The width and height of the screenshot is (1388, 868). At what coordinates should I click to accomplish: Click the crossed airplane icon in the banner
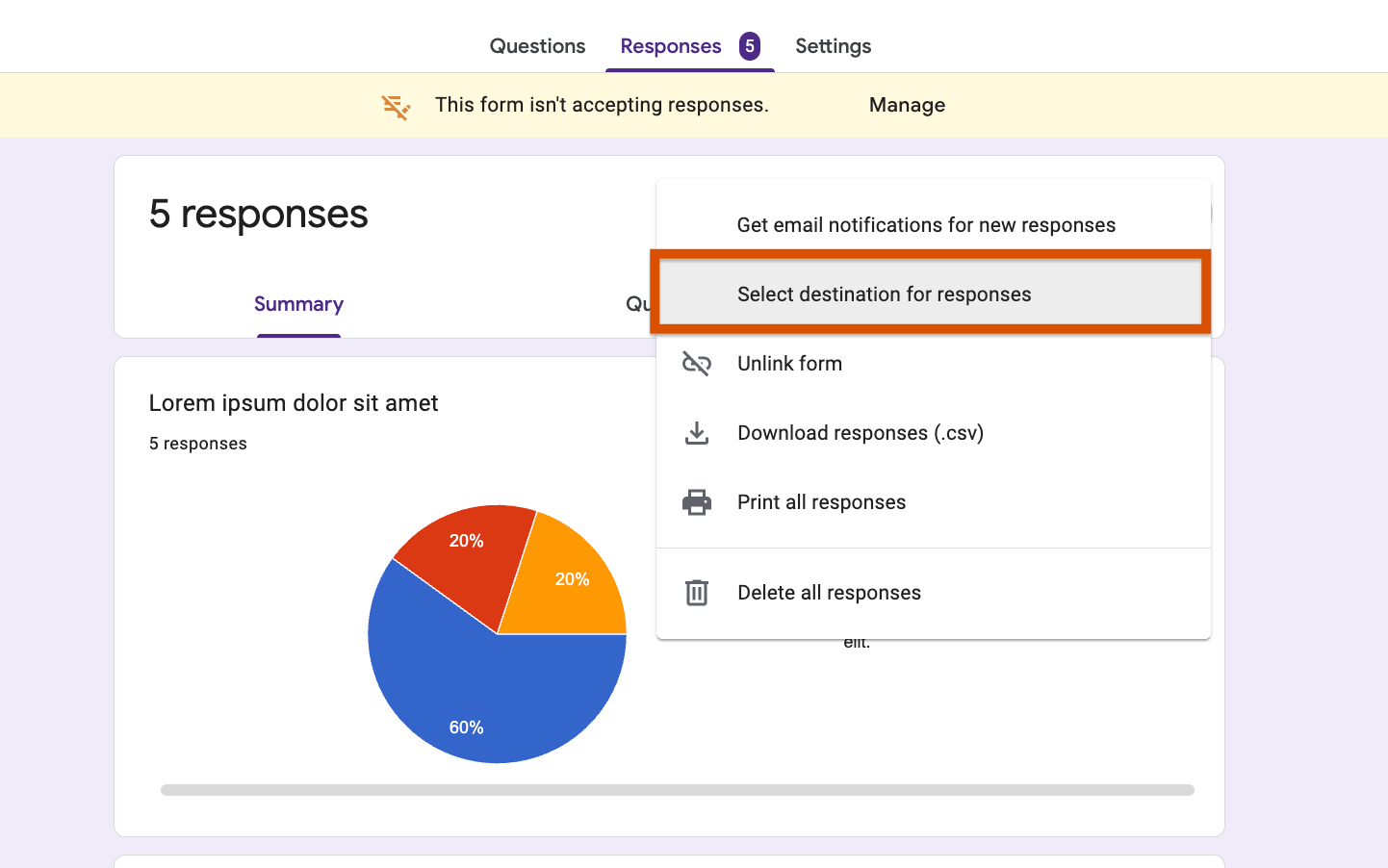click(x=395, y=106)
